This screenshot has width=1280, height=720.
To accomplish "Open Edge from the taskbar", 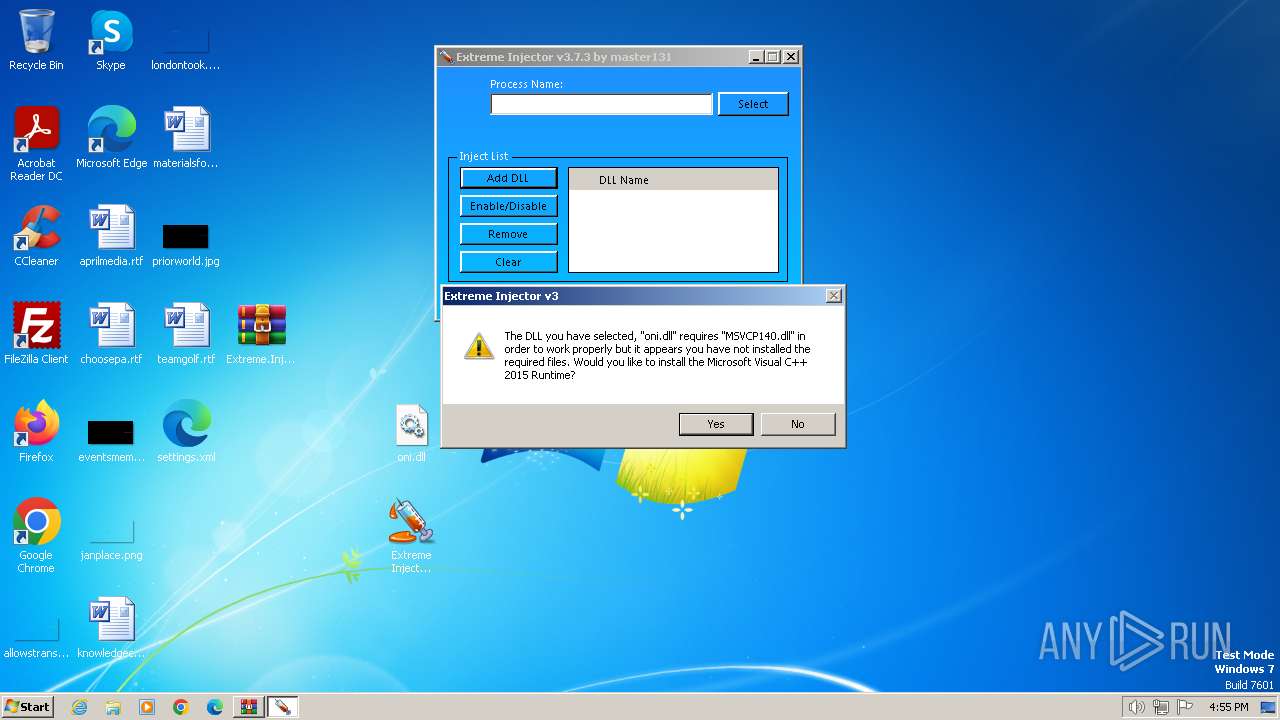I will pyautogui.click(x=215, y=707).
